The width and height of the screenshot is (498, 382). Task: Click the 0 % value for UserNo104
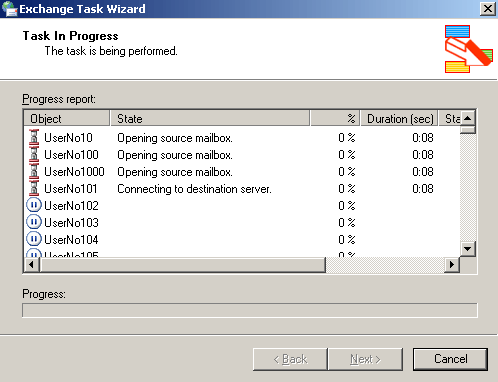click(347, 240)
